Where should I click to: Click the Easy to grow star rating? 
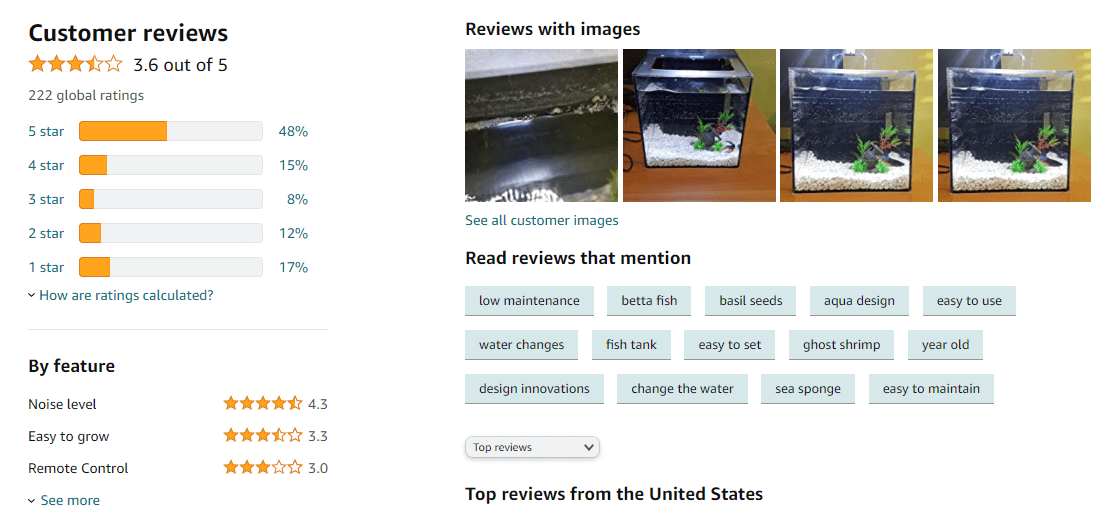click(262, 436)
